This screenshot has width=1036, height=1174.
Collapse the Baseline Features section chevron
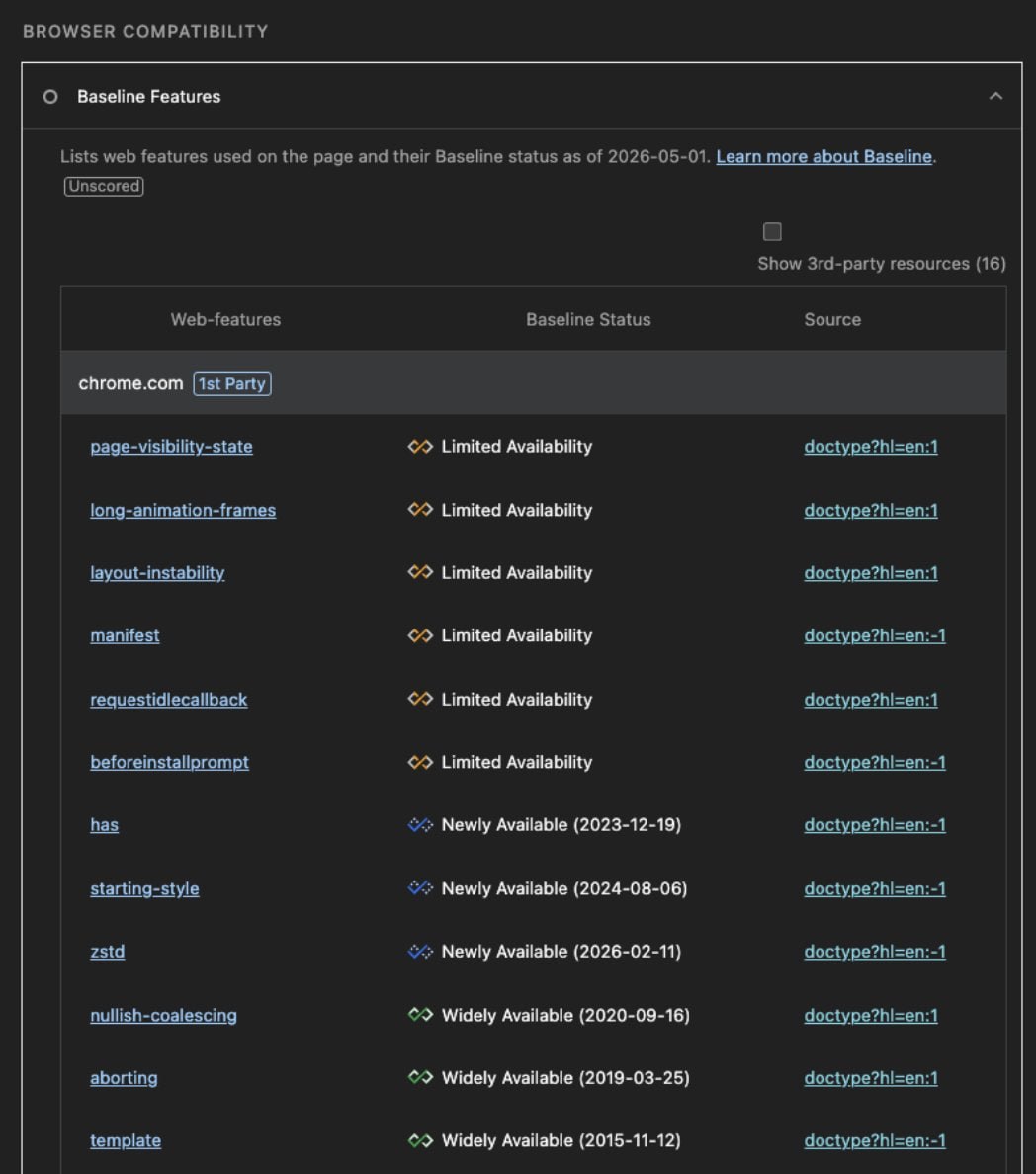(995, 96)
